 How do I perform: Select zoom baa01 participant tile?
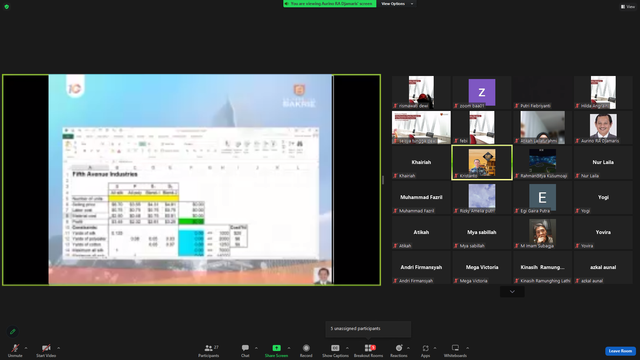click(482, 93)
